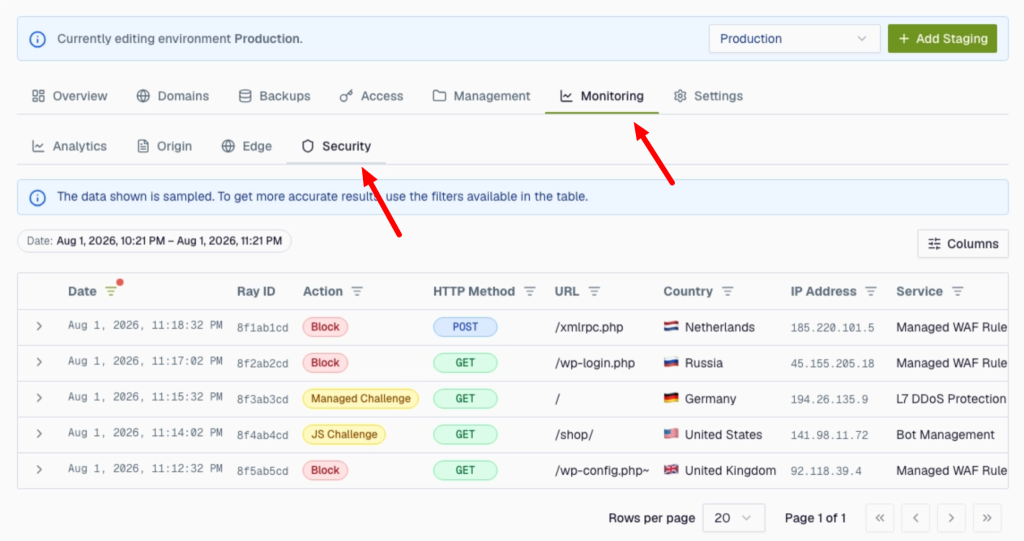Screen dimensions: 1024x541
Task: Open the Management tab
Action: tap(481, 96)
